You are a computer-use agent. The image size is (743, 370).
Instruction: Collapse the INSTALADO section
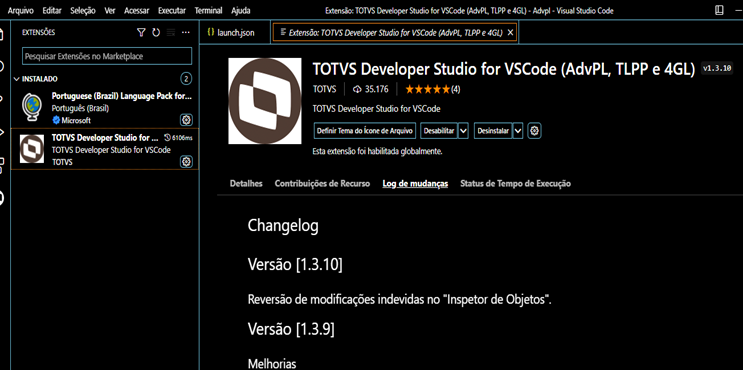click(x=17, y=79)
